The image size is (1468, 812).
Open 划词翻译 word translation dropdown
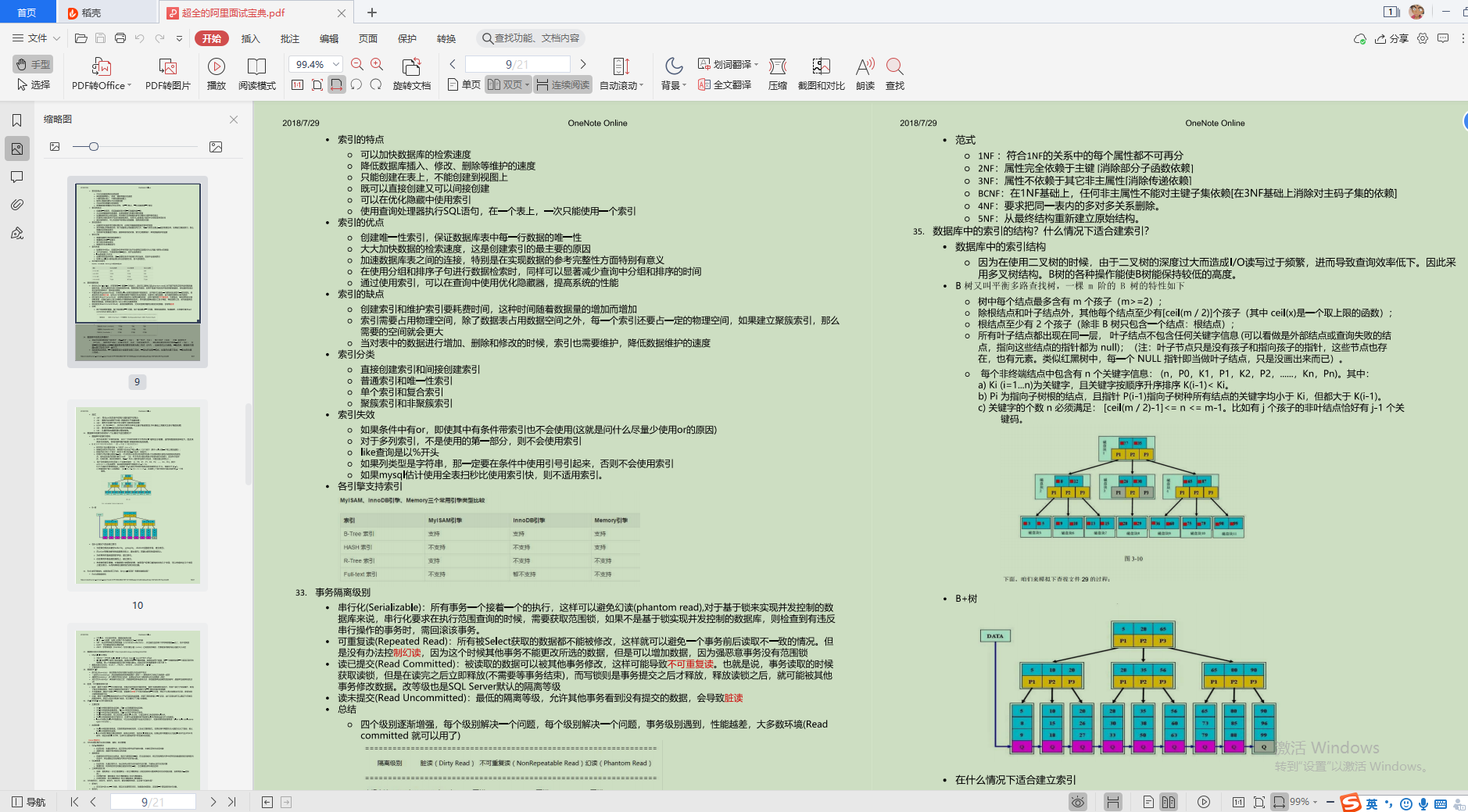coord(728,64)
